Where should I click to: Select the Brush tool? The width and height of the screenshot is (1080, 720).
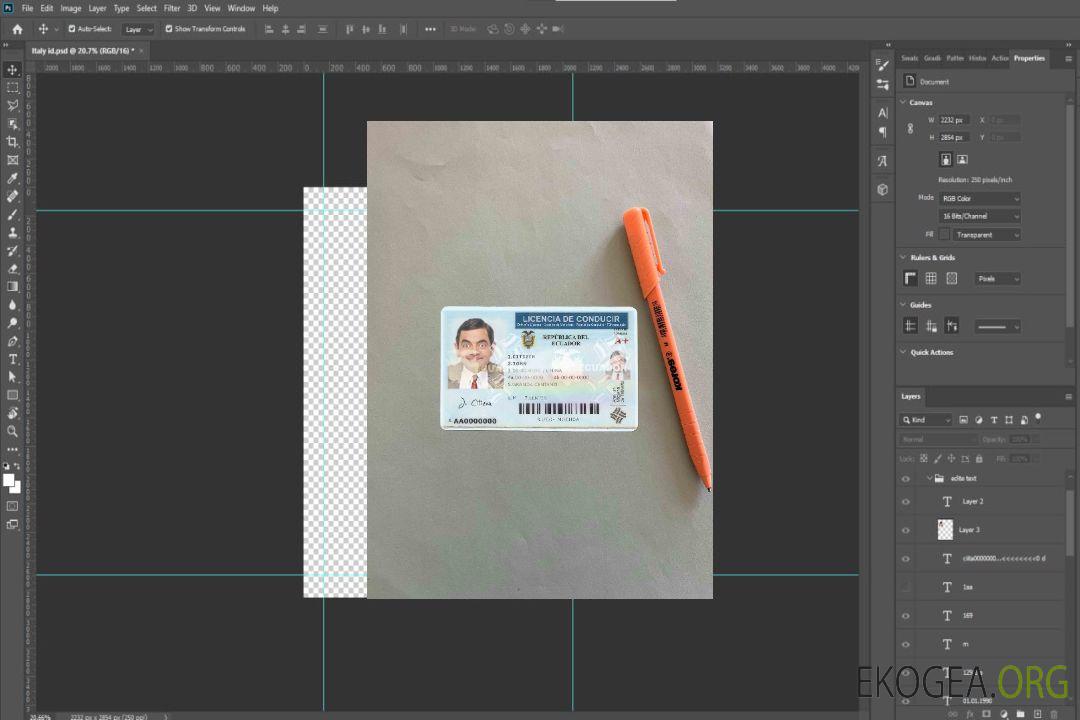coord(12,214)
